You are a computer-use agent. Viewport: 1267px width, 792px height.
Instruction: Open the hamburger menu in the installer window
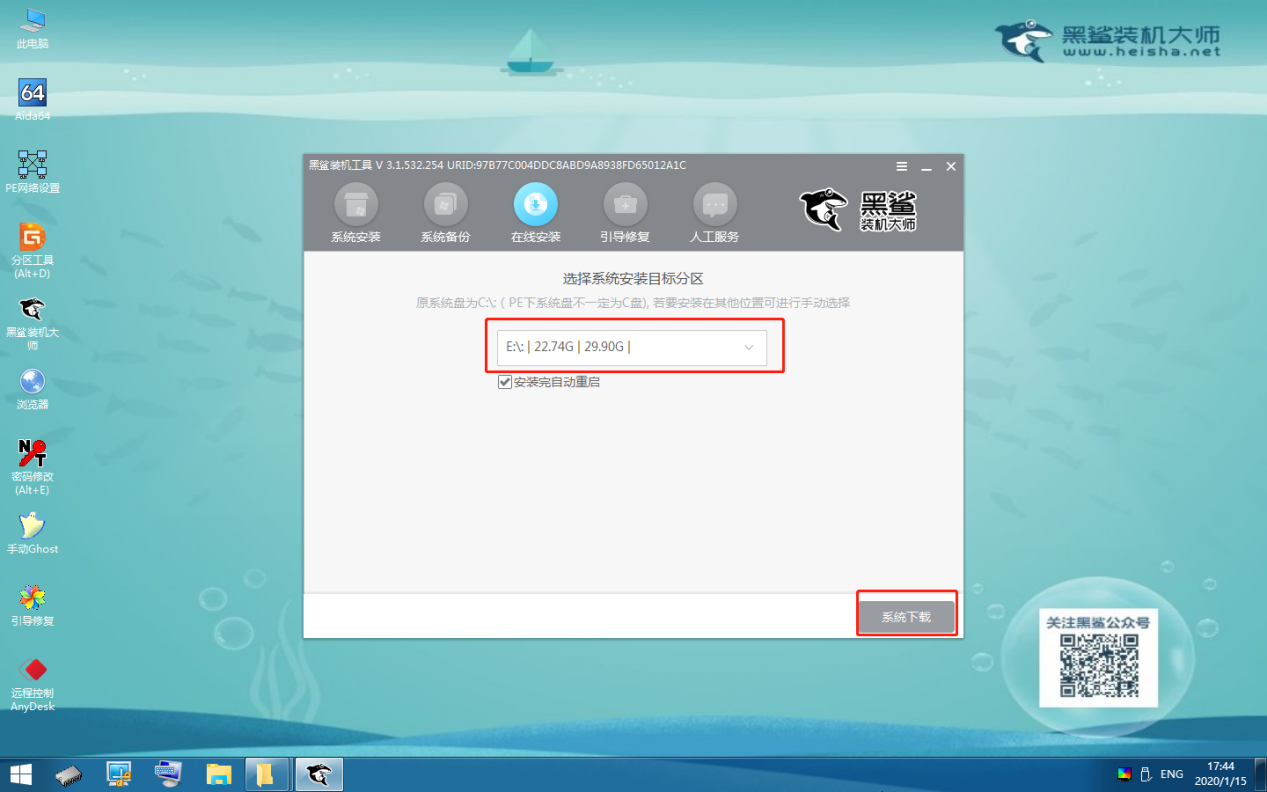[901, 166]
